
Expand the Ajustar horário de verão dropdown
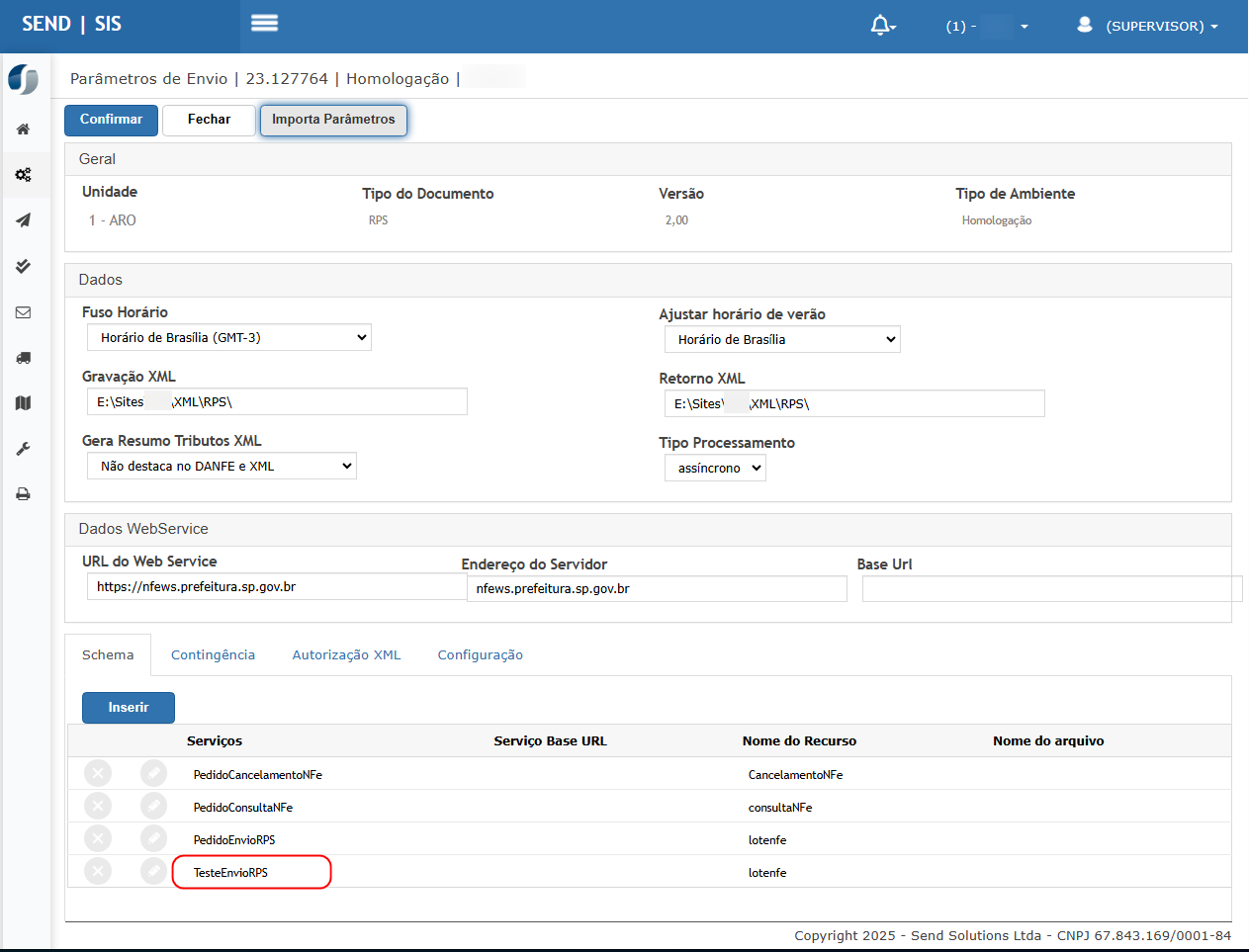781,340
